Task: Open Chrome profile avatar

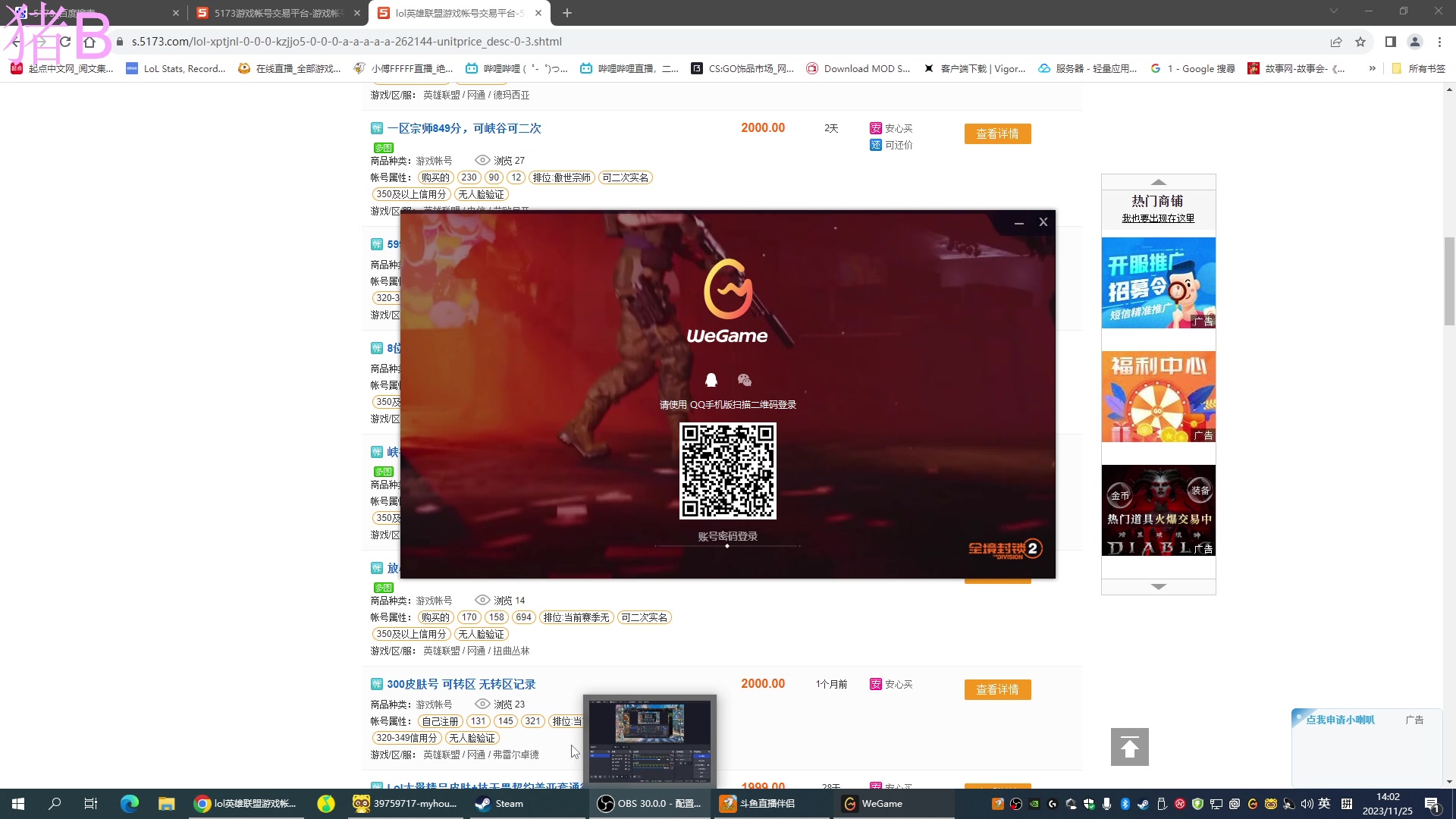Action: point(1414,42)
